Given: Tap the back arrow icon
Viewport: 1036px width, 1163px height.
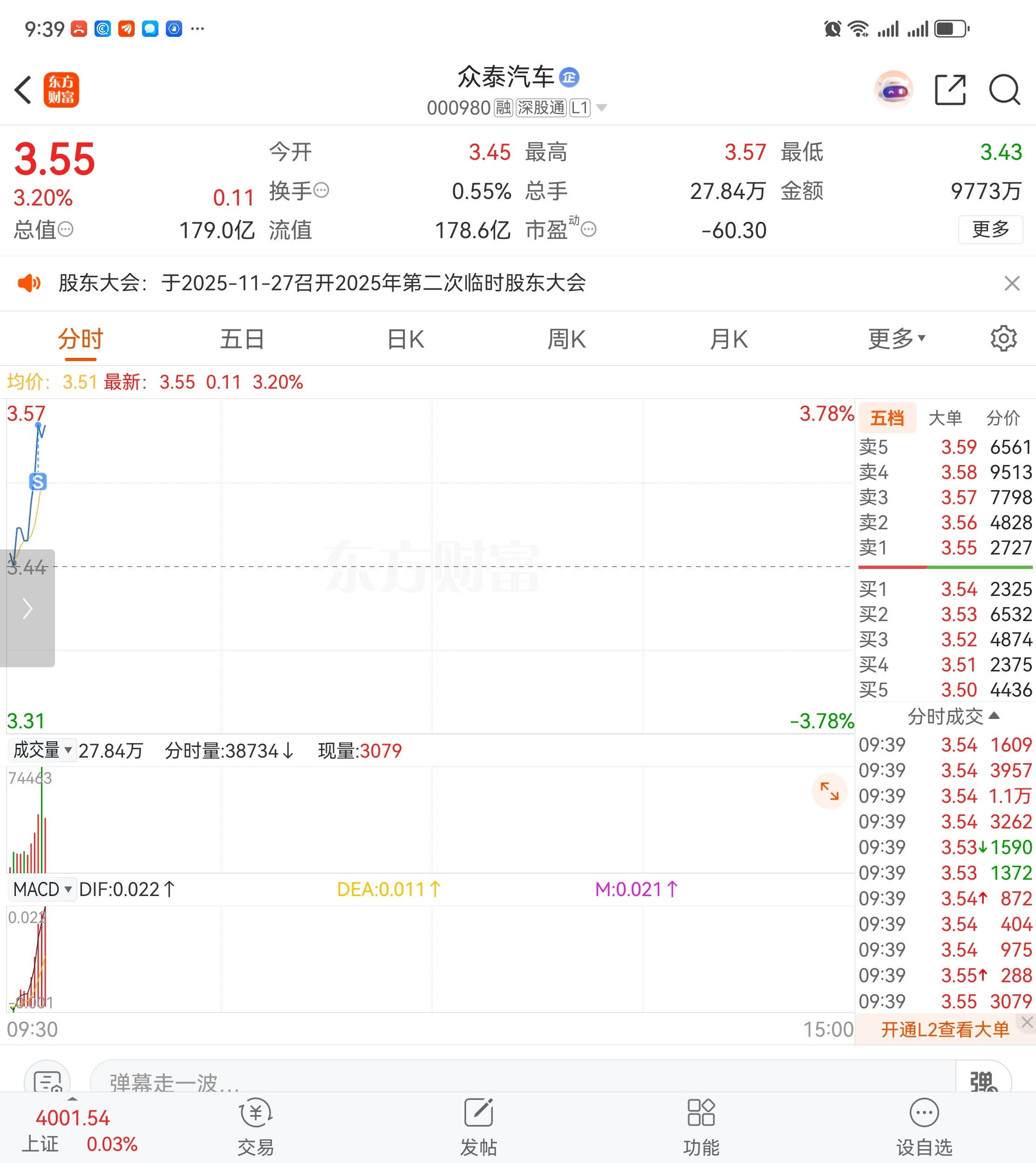Looking at the screenshot, I should 23,90.
